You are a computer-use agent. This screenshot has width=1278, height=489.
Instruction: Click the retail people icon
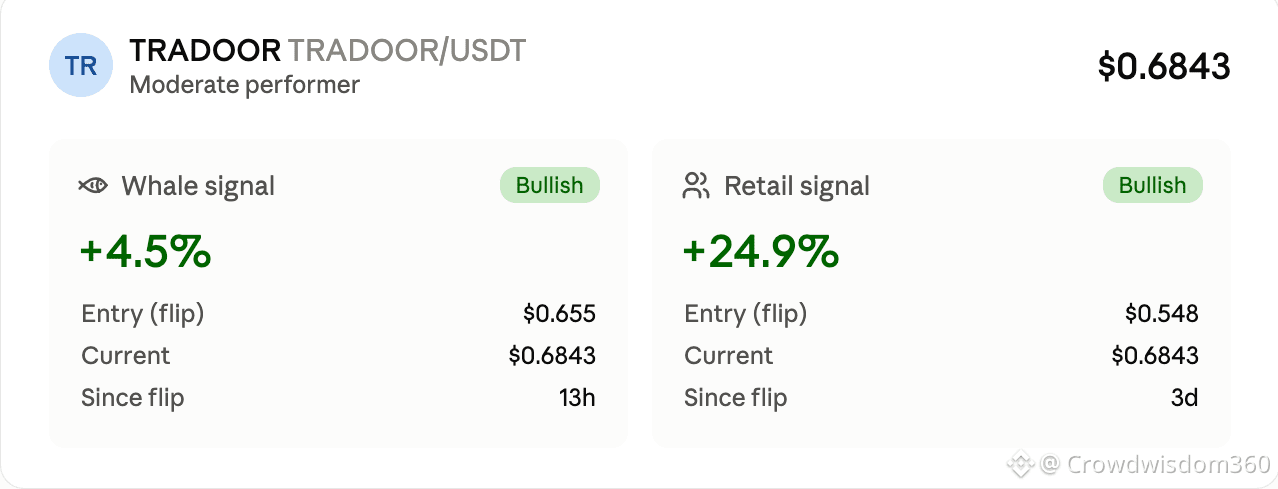696,186
